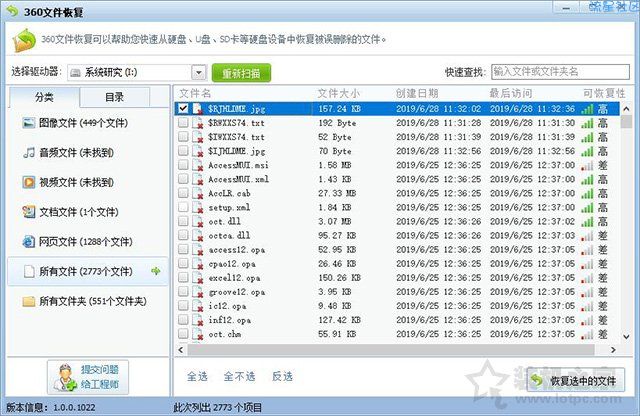Click the deleted file icon of $RWXXS74.txt
640x416 pixels.
[198, 123]
